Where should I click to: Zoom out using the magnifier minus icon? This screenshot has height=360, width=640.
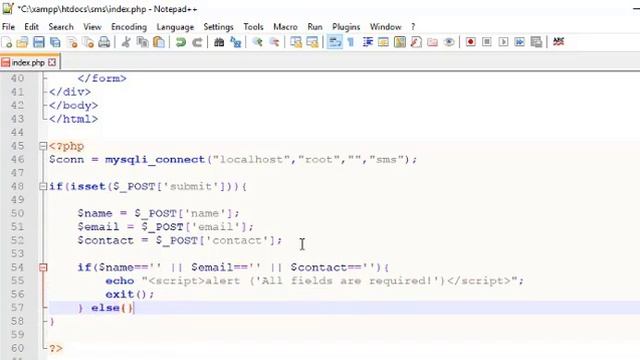click(x=274, y=42)
